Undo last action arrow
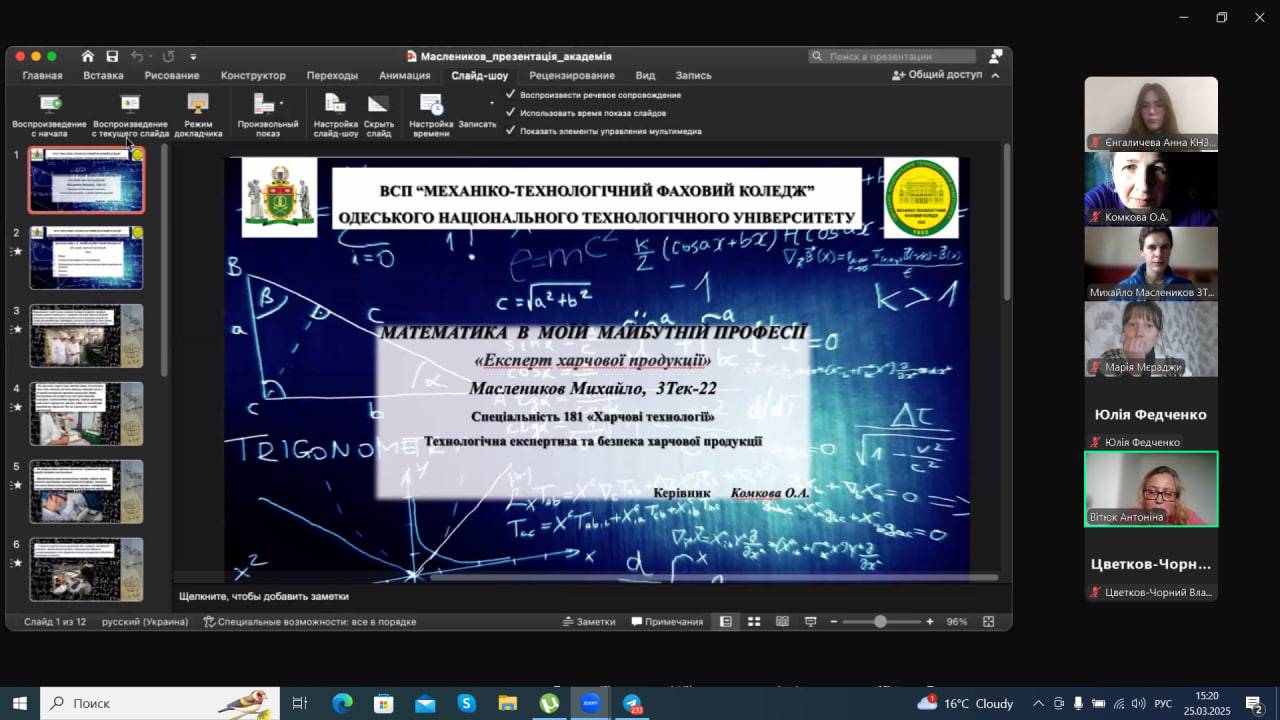Viewport: 1280px width, 720px height. (x=137, y=56)
